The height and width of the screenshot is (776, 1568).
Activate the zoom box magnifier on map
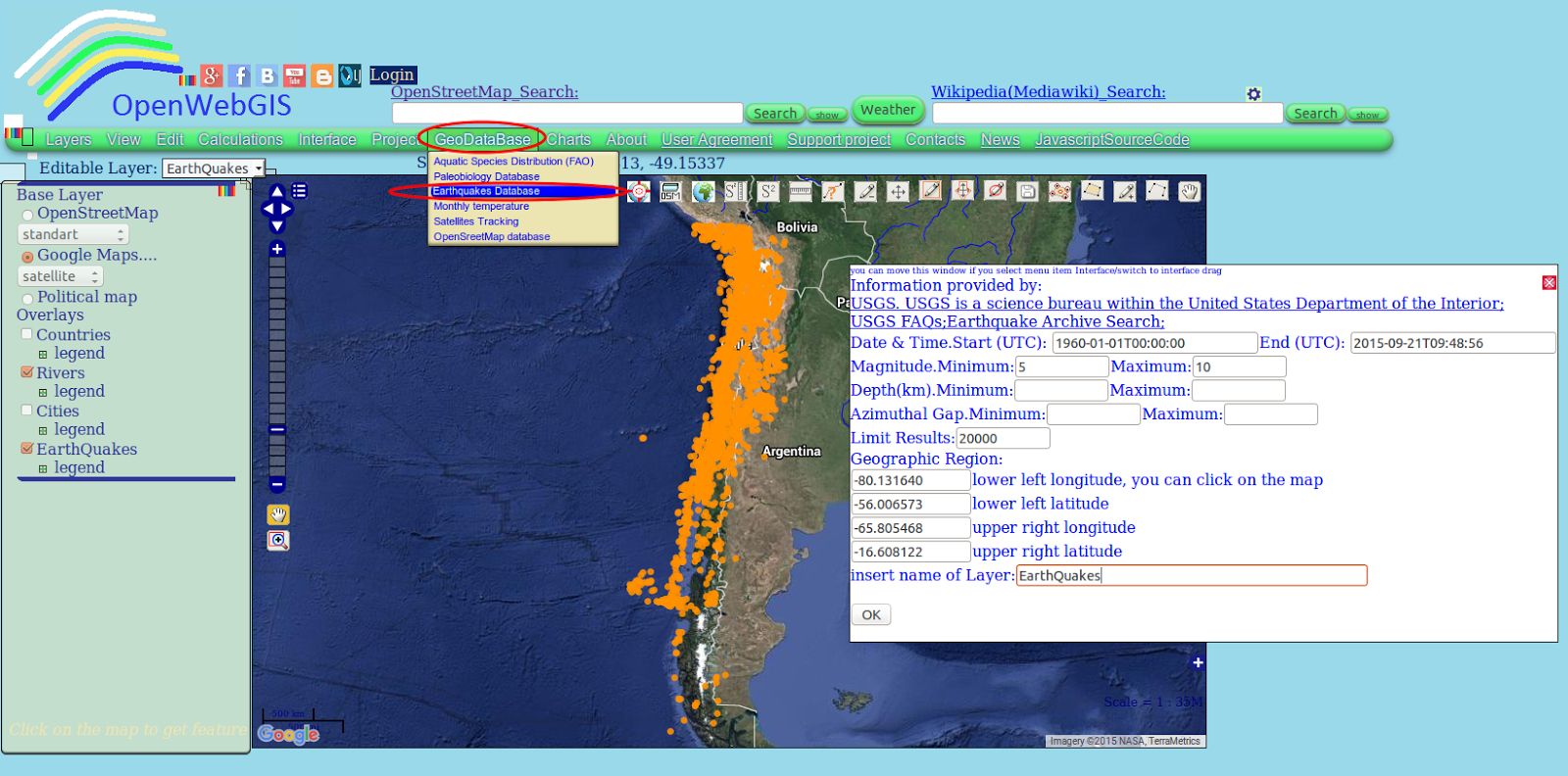click(278, 540)
